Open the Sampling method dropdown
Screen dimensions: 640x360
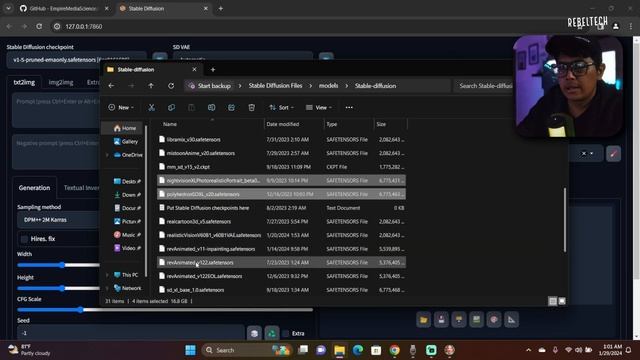coord(58,220)
